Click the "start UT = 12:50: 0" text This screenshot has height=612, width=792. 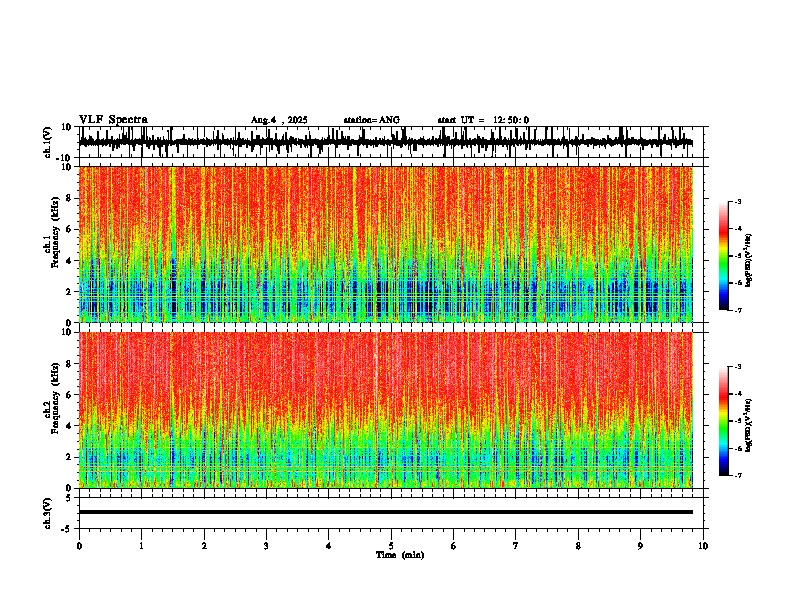(483, 120)
